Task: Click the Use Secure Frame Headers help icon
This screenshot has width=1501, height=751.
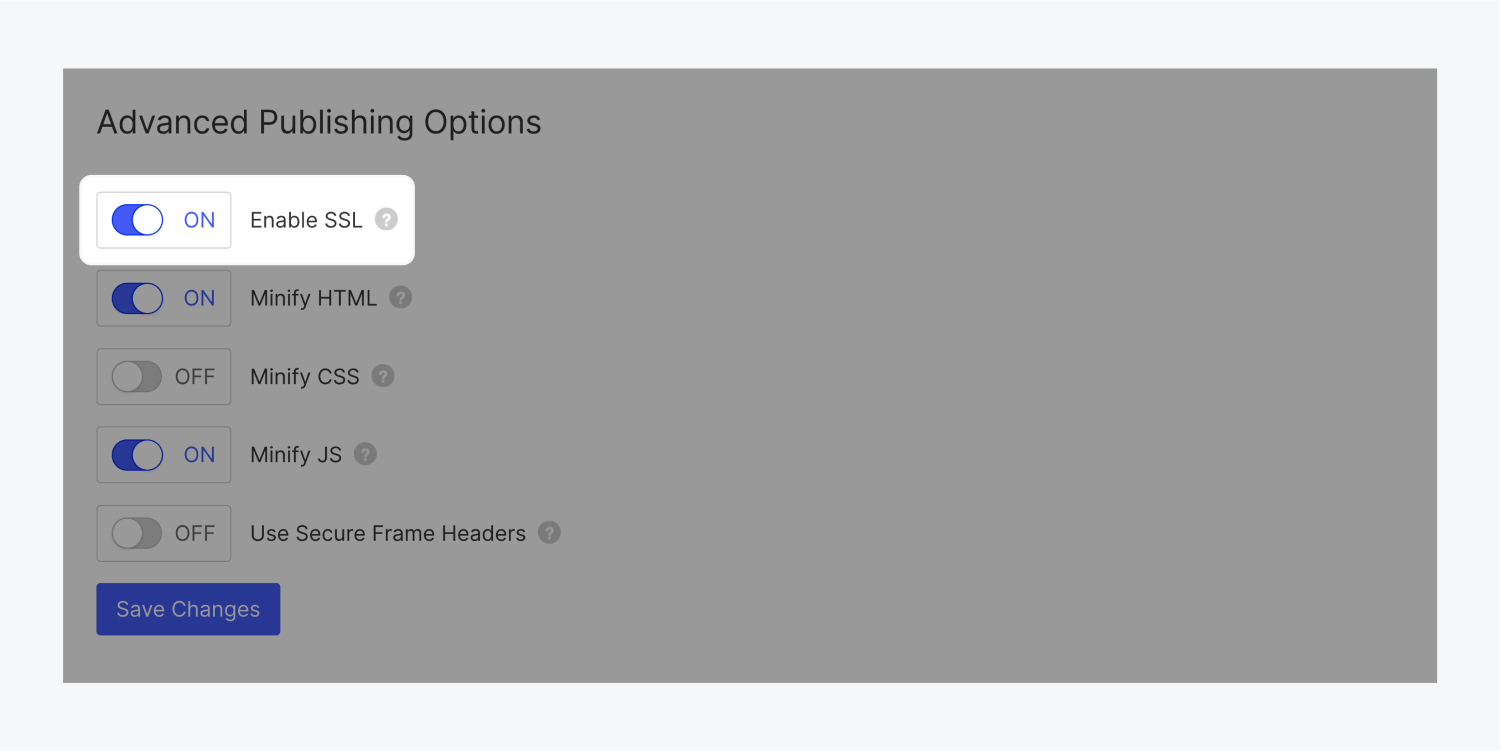Action: (549, 533)
